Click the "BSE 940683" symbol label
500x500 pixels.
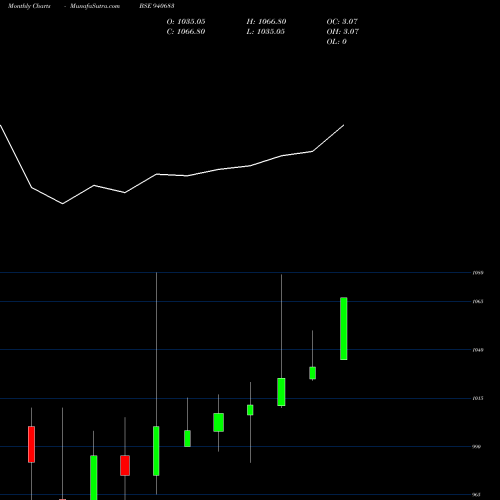tap(157, 6)
